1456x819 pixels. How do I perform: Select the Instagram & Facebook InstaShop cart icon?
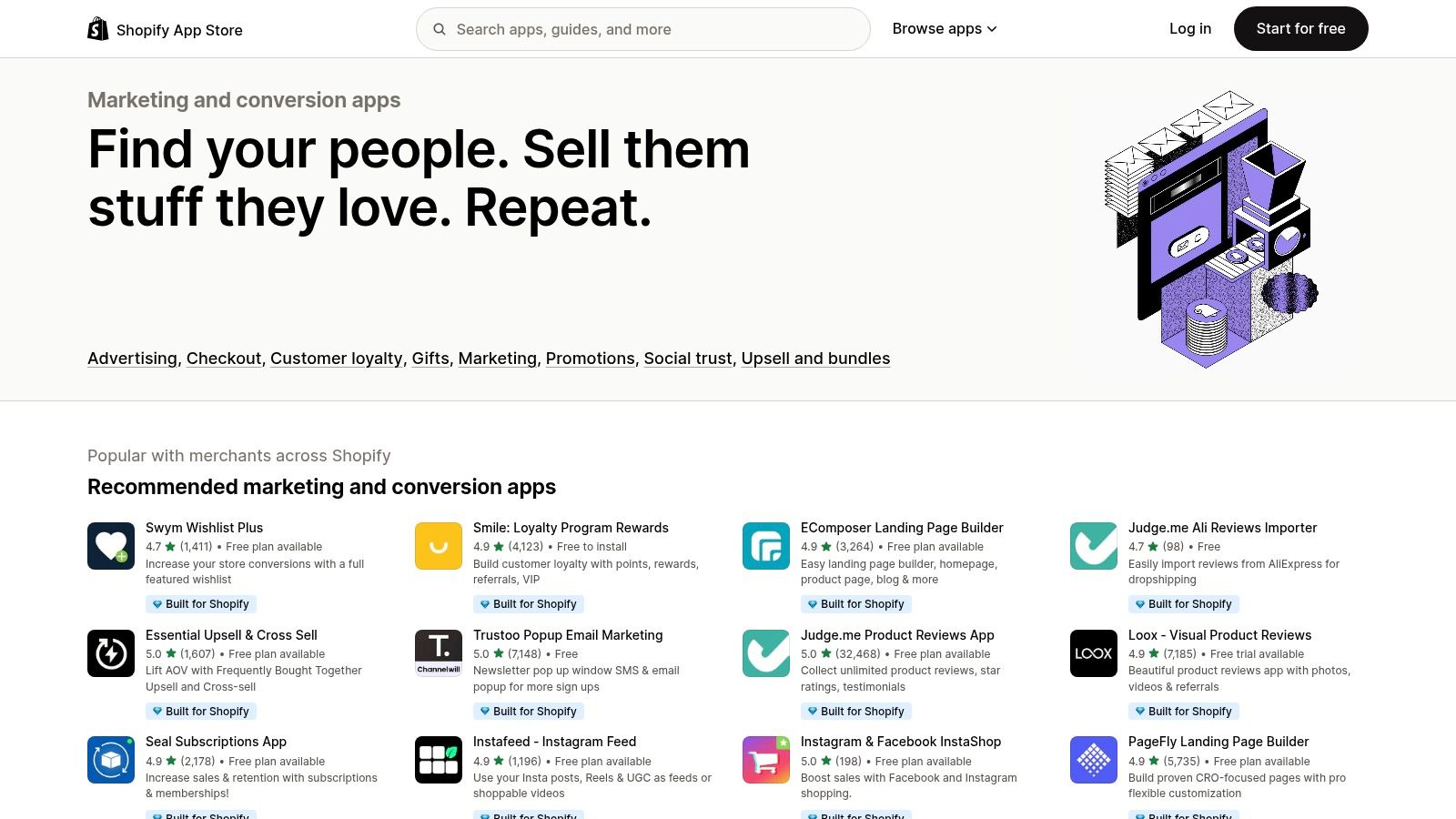[765, 759]
